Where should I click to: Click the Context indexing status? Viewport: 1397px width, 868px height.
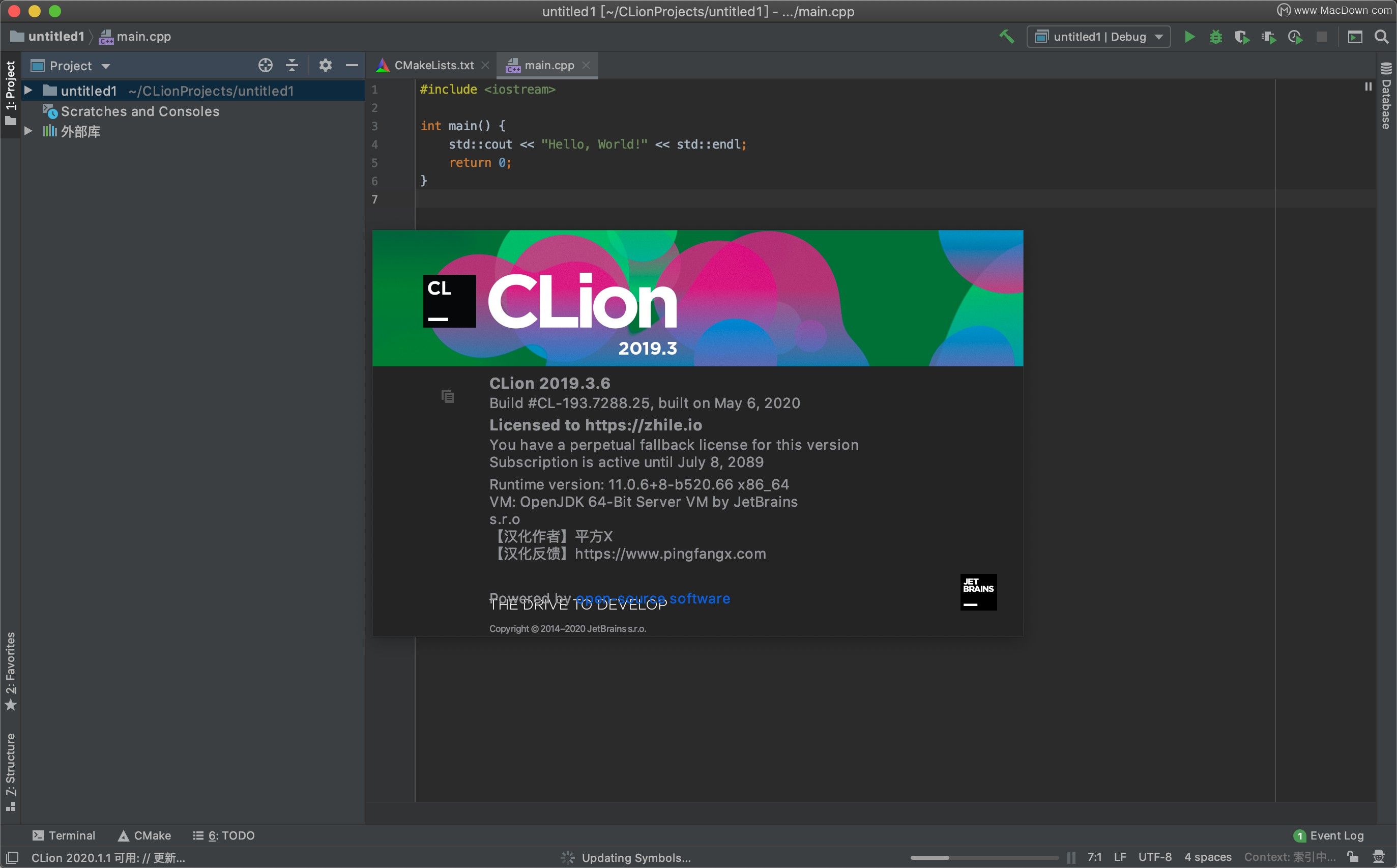pyautogui.click(x=1290, y=857)
